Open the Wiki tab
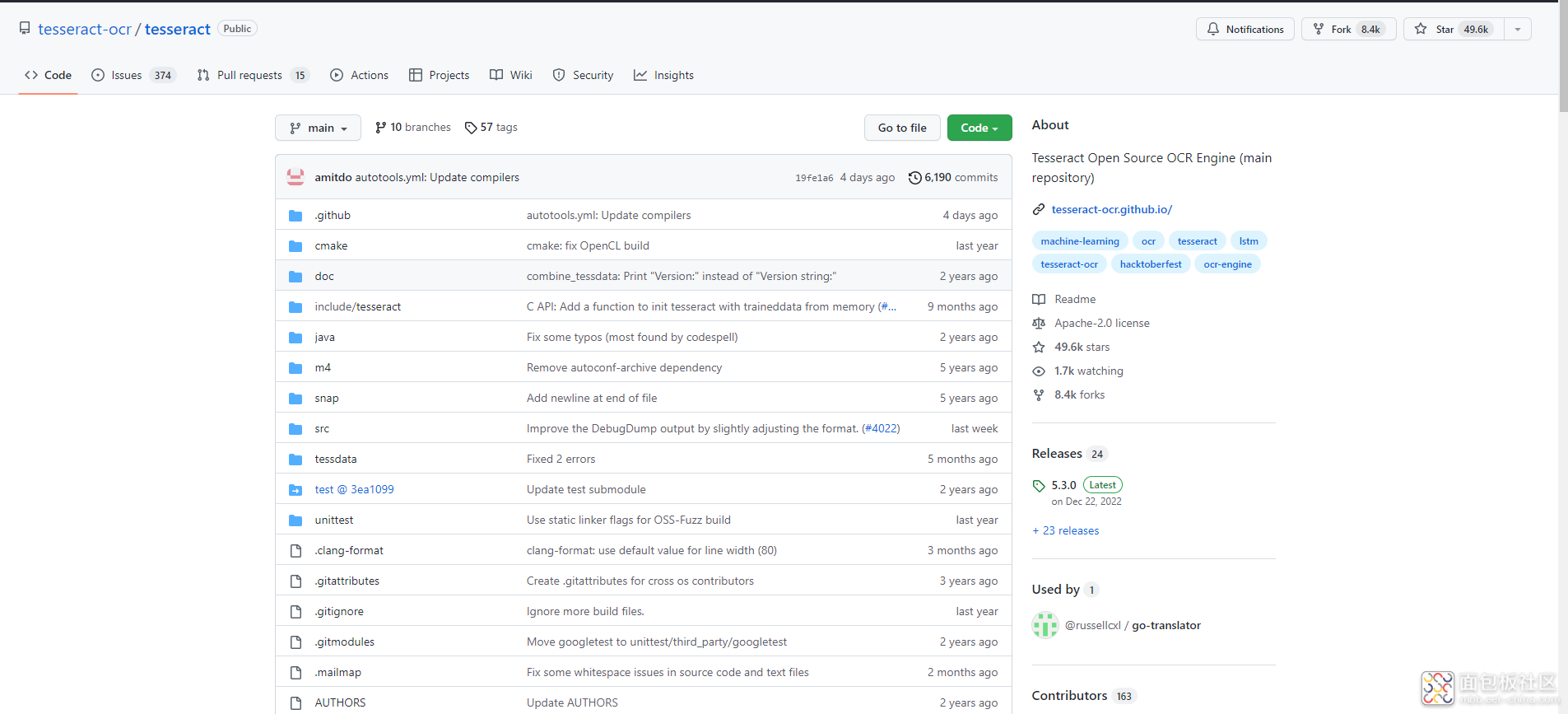1568x714 pixels. pos(510,75)
